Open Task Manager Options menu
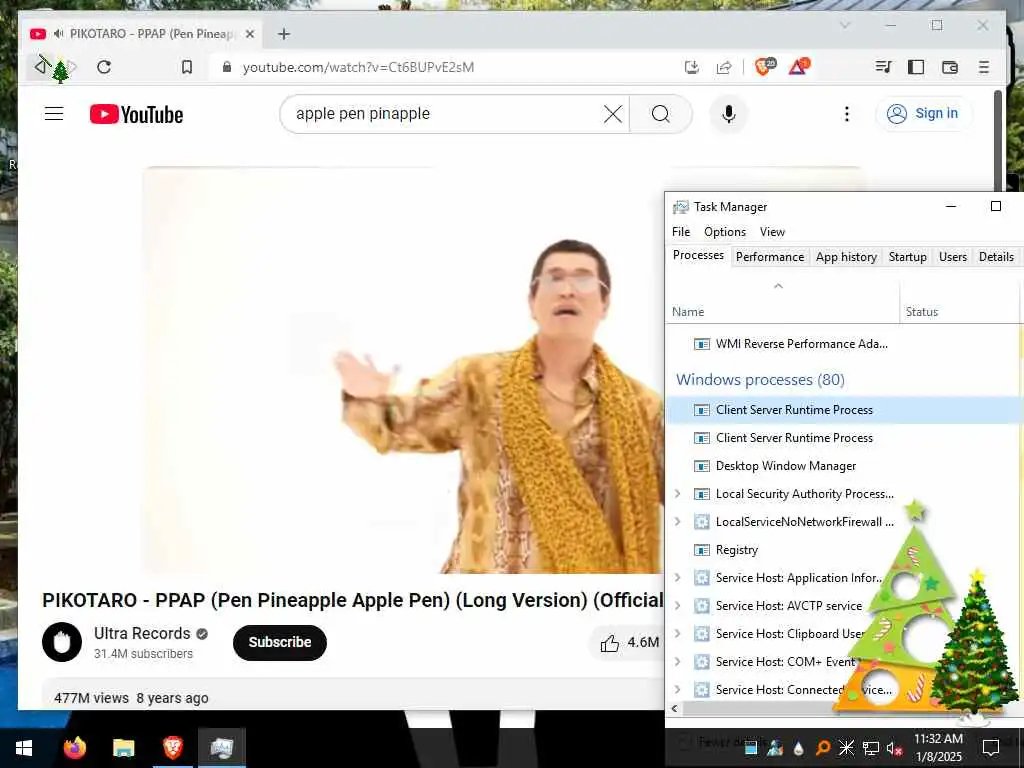 pos(725,232)
